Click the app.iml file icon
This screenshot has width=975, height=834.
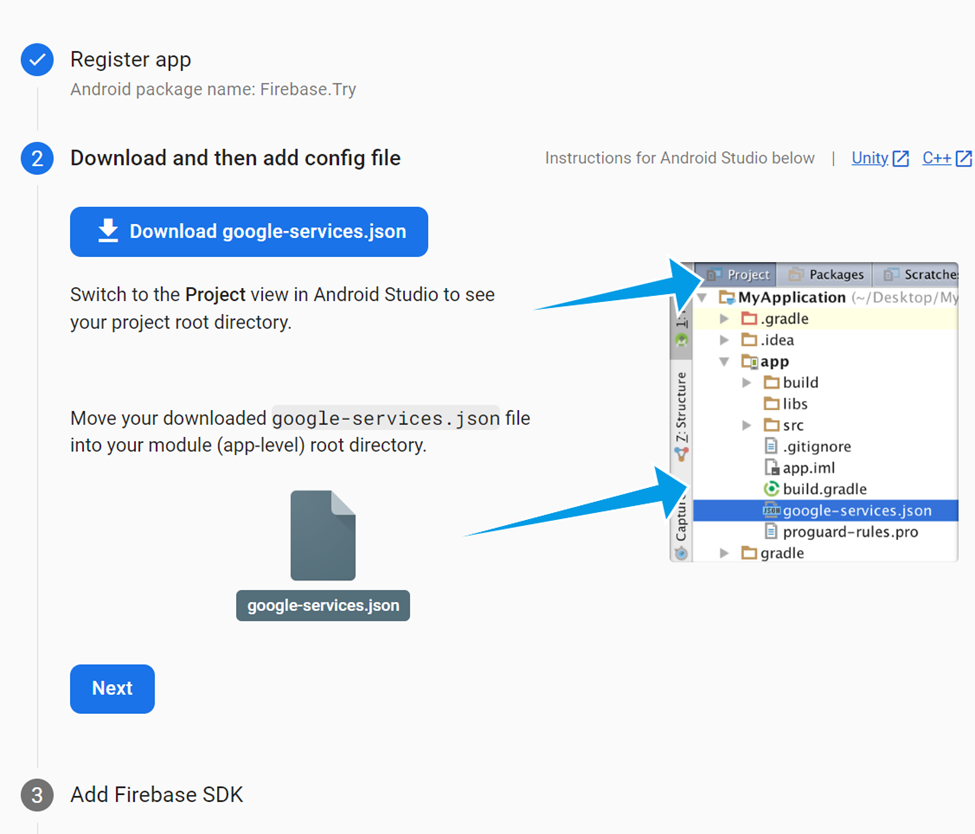(x=771, y=467)
